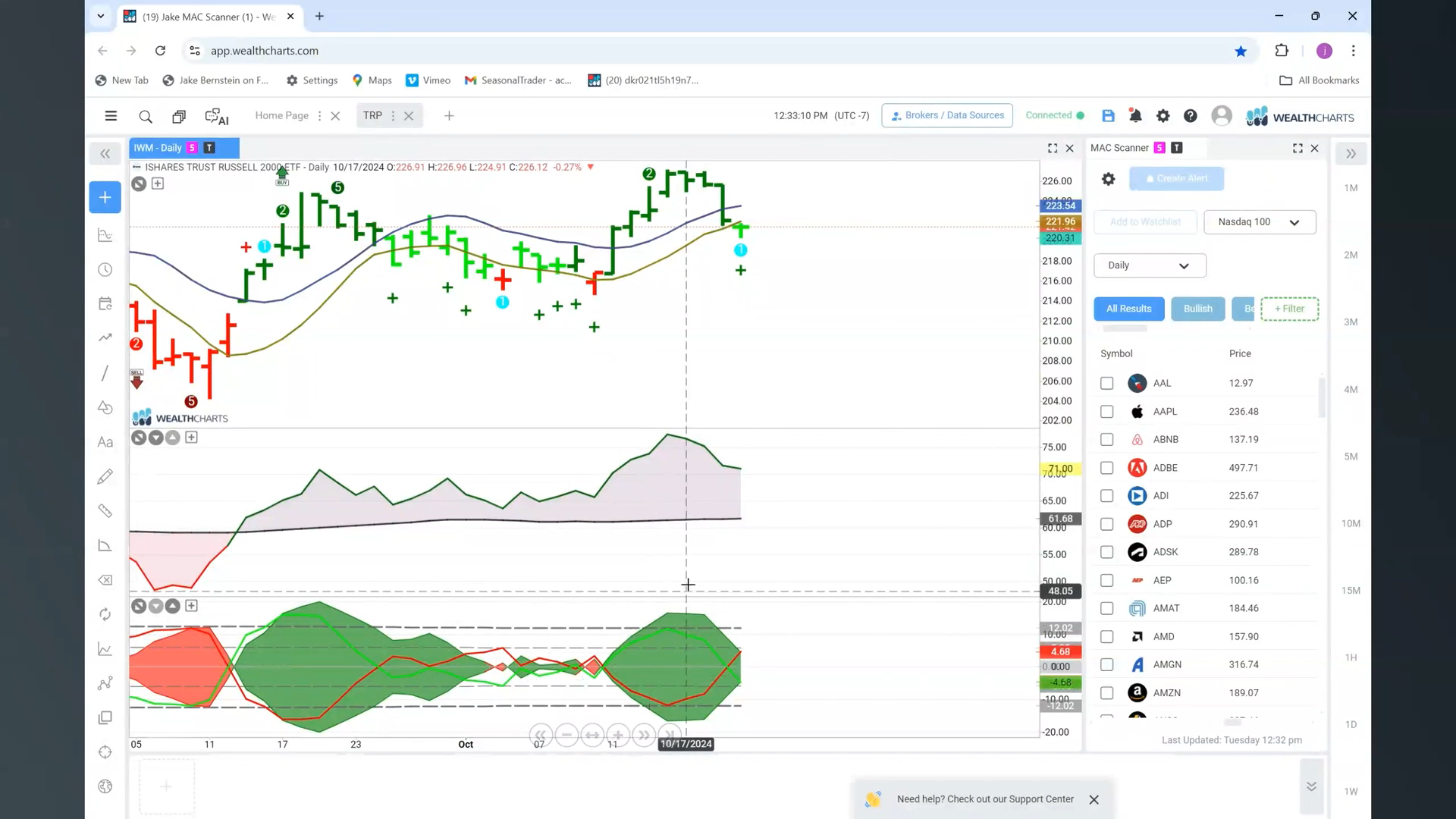
Task: Click the save workspace disk icon
Action: pyautogui.click(x=1108, y=115)
